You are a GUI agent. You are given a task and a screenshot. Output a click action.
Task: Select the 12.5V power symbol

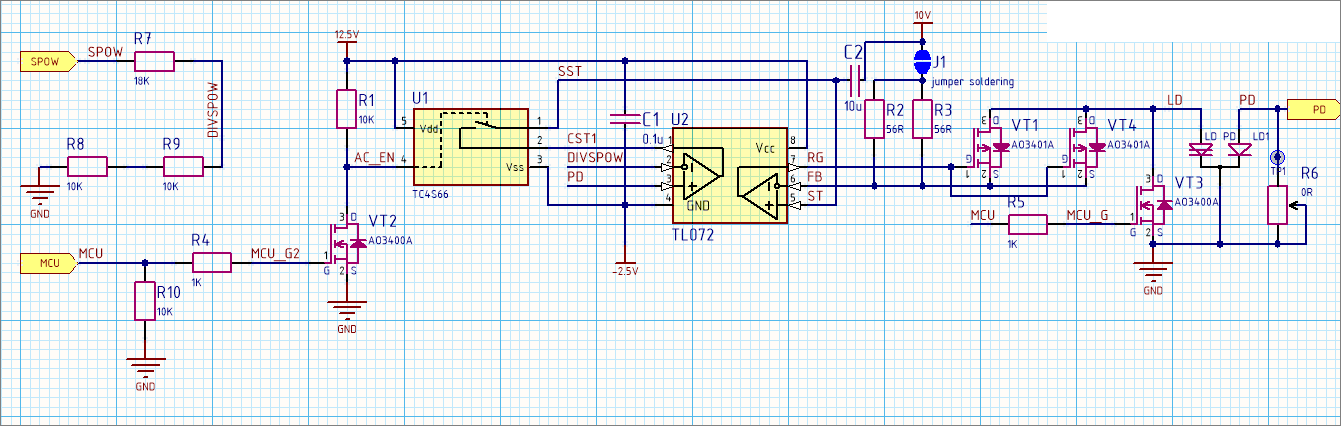346,36
